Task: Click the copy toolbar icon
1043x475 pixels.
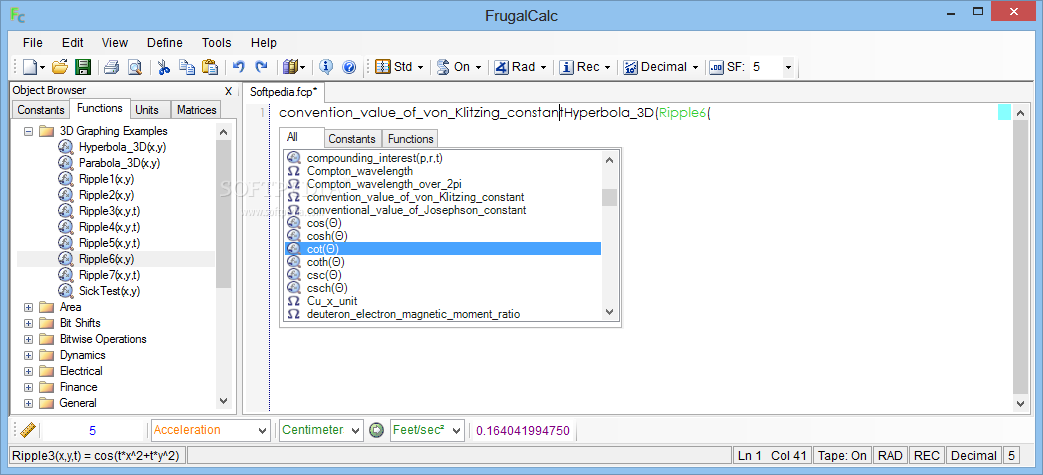Action: point(188,67)
